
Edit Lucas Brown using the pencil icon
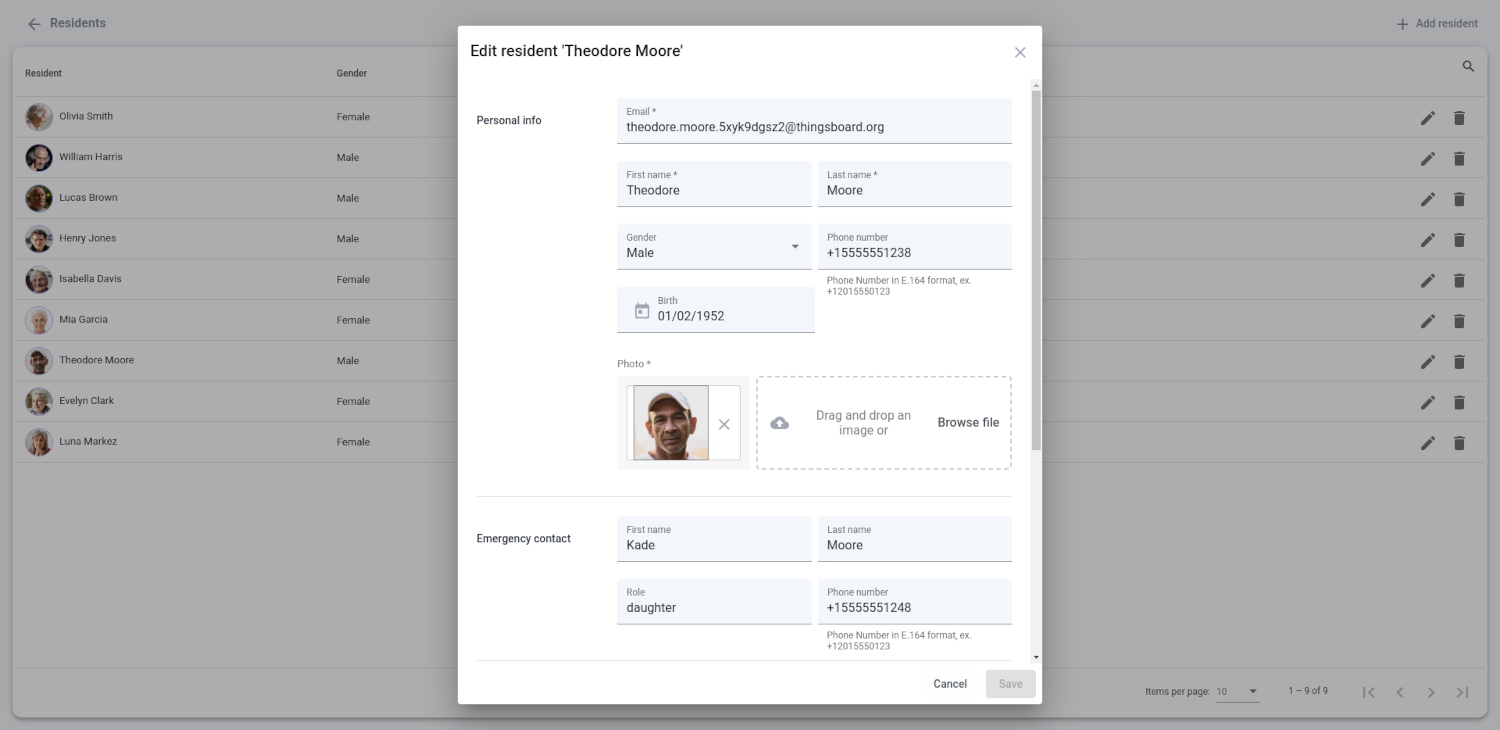[x=1428, y=199]
